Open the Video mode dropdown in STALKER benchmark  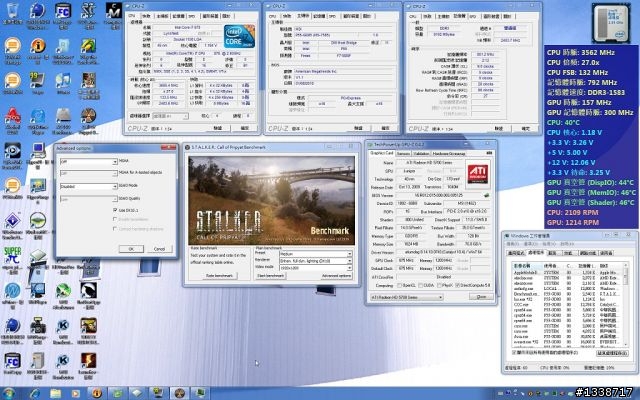(x=316, y=268)
